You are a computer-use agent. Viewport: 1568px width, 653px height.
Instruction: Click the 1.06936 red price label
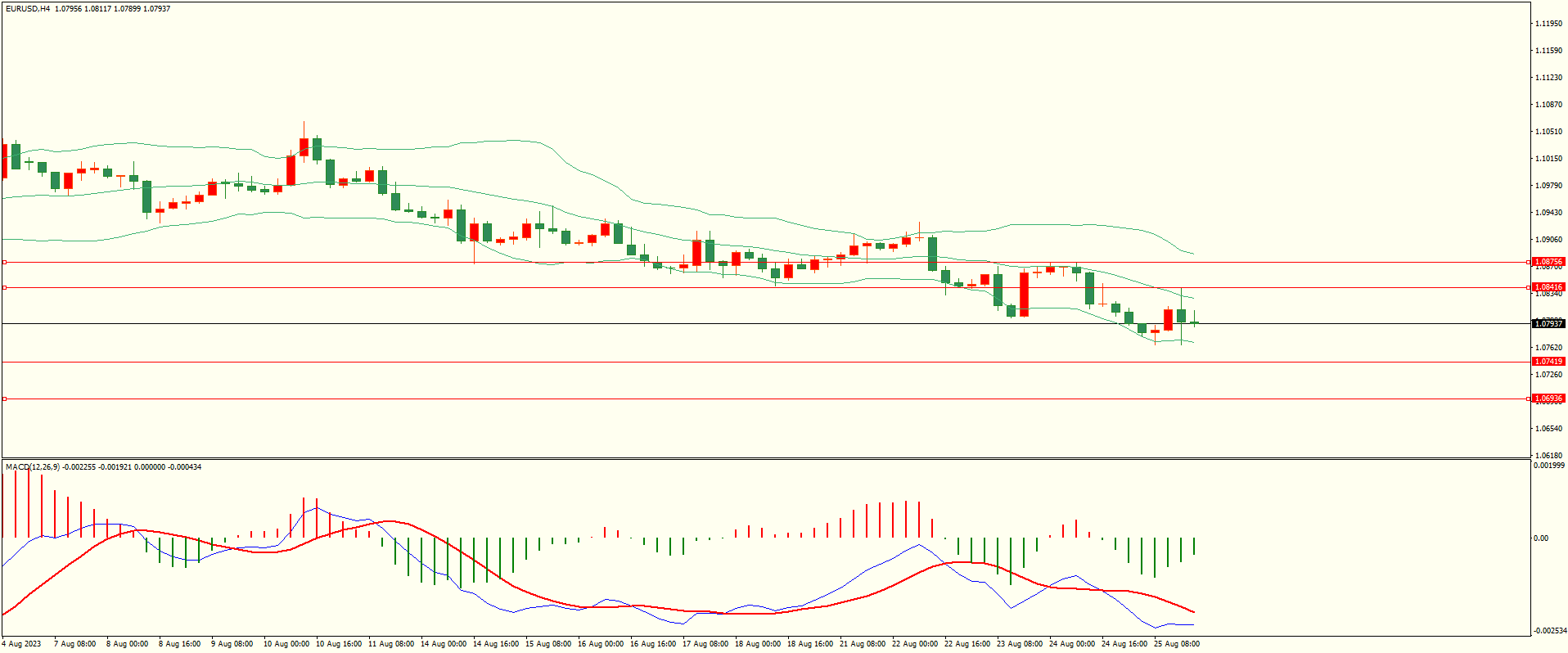[1548, 399]
